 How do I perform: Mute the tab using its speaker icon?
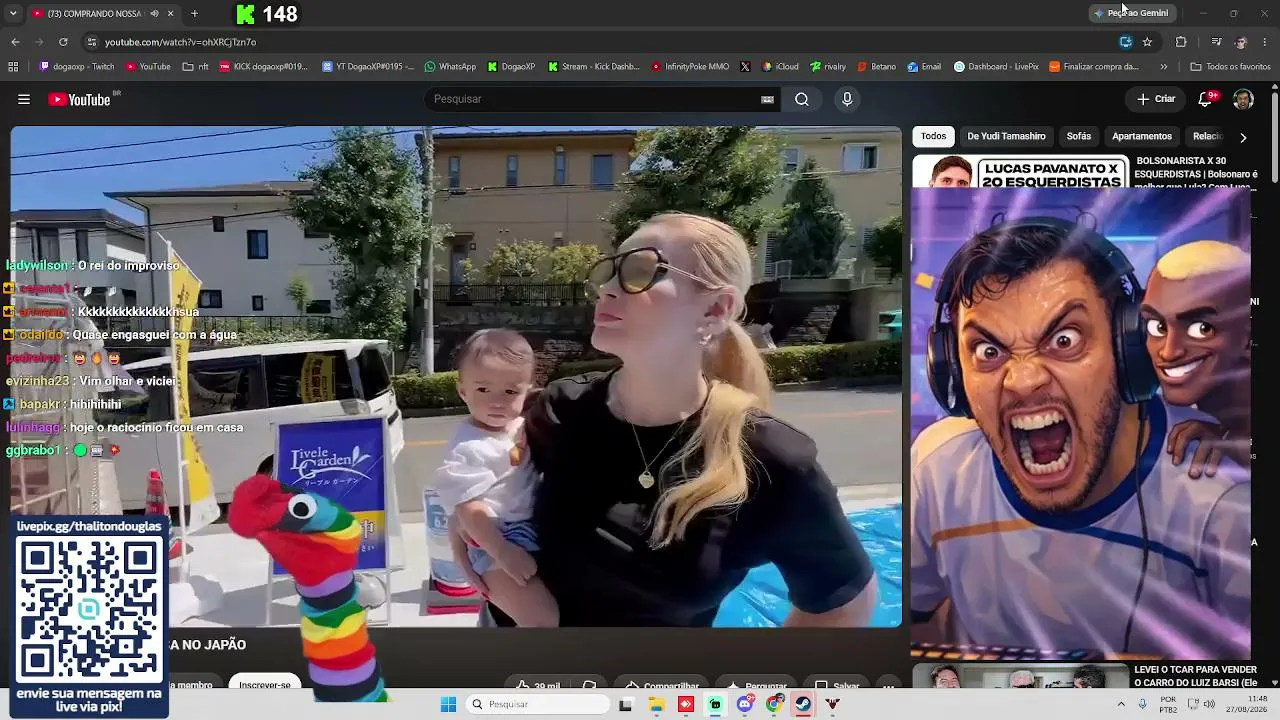coord(155,14)
